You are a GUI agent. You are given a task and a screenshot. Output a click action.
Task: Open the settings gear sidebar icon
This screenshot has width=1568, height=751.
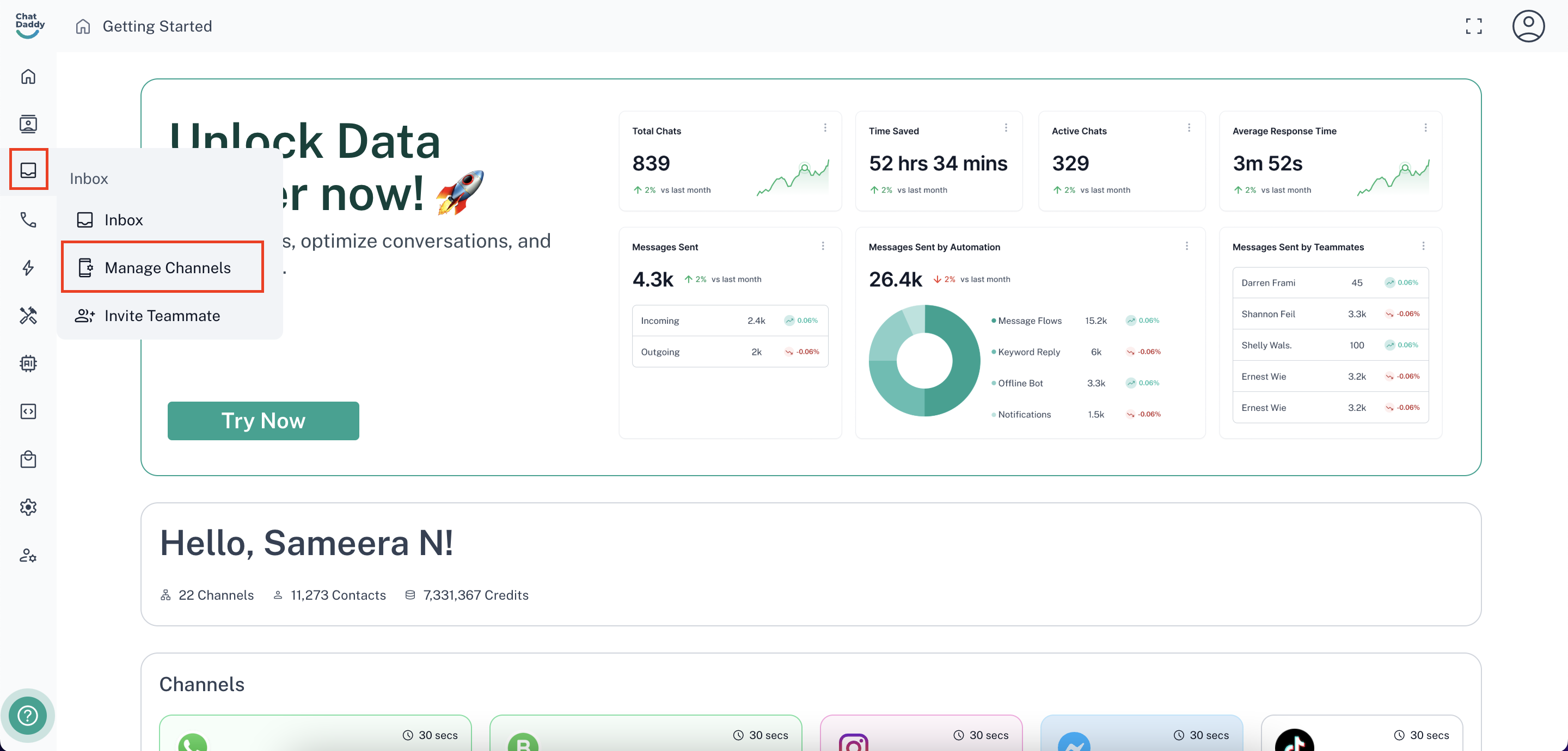(28, 507)
